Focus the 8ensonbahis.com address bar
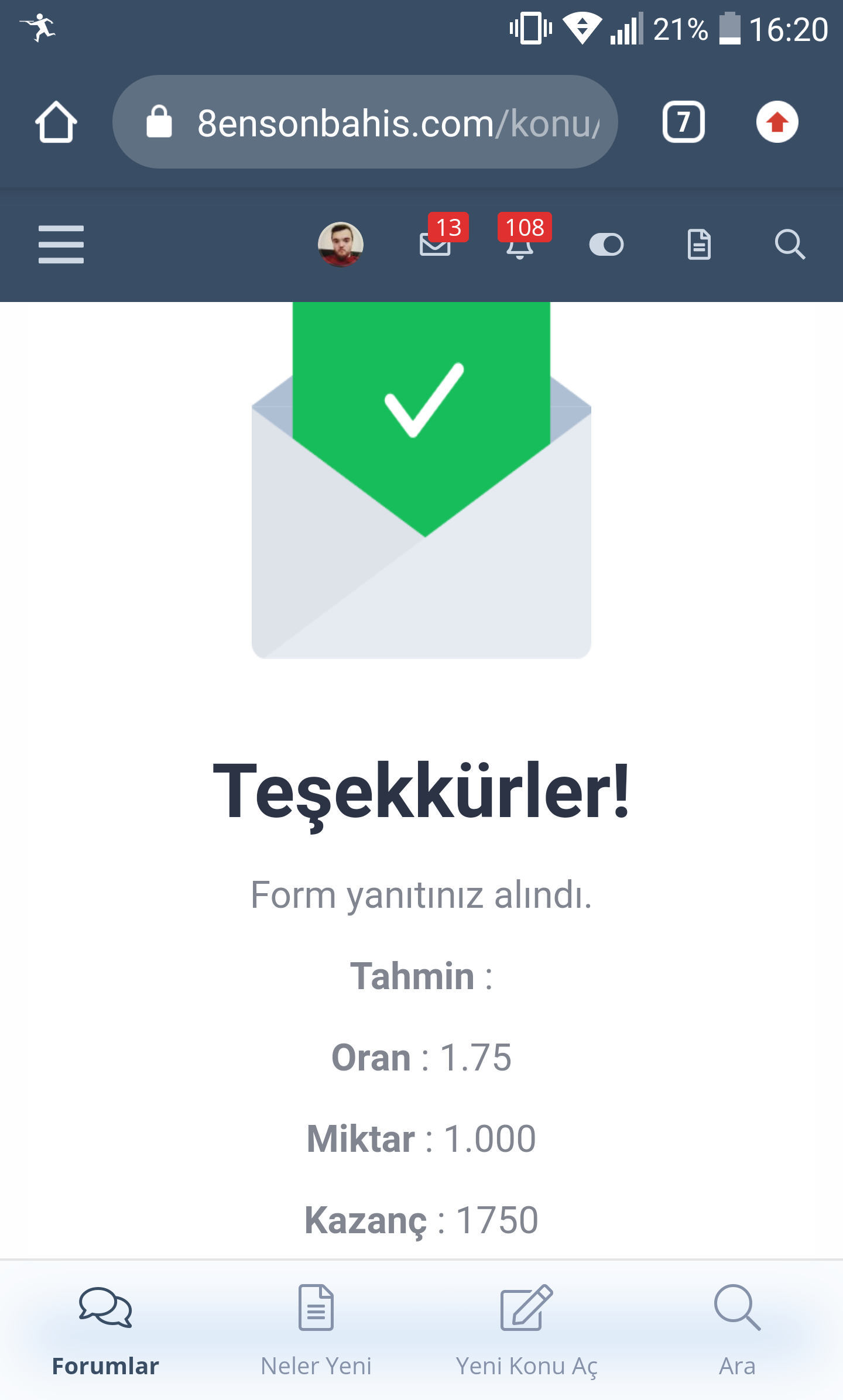 point(365,122)
